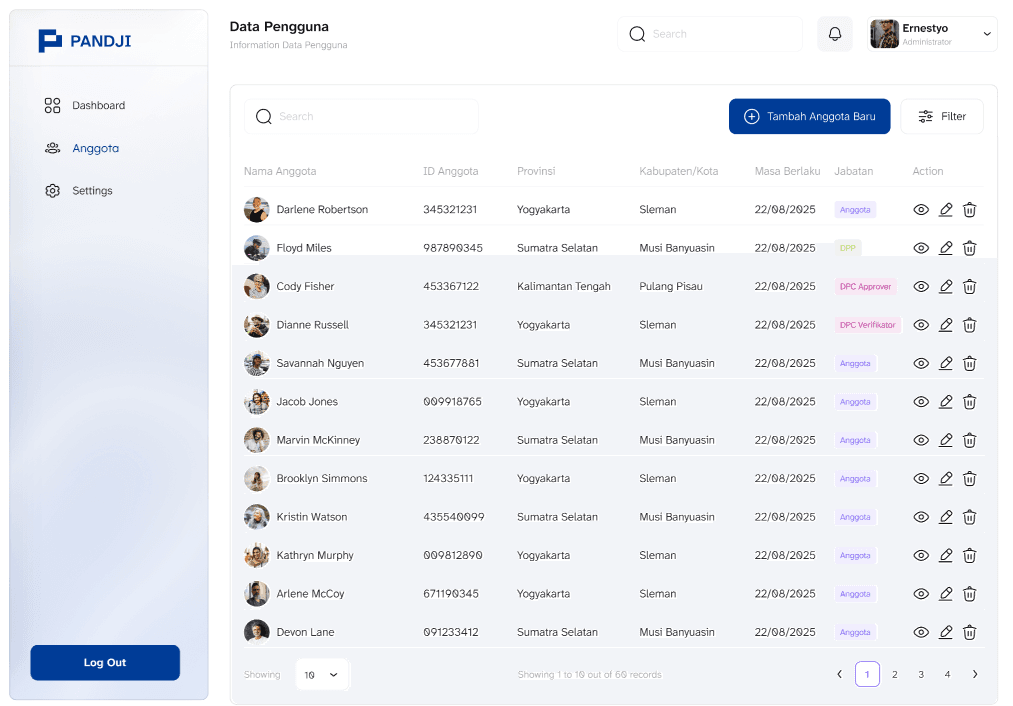Select Settings from the sidebar menu
Screen dimensions: 1013x706
(92, 191)
